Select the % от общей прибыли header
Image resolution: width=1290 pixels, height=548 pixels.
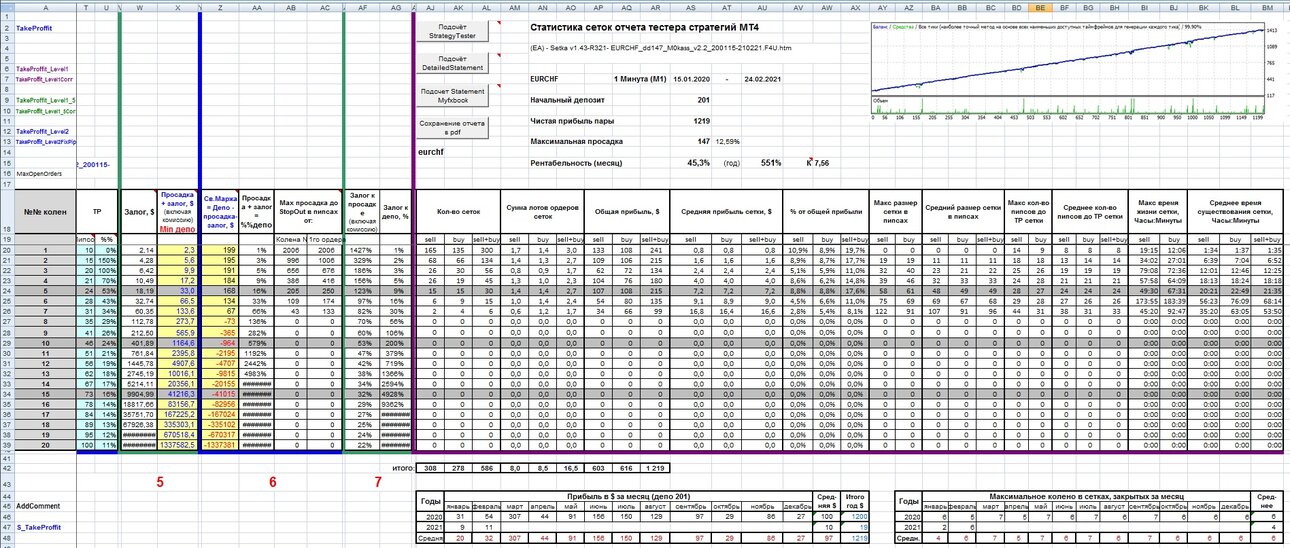(x=826, y=212)
